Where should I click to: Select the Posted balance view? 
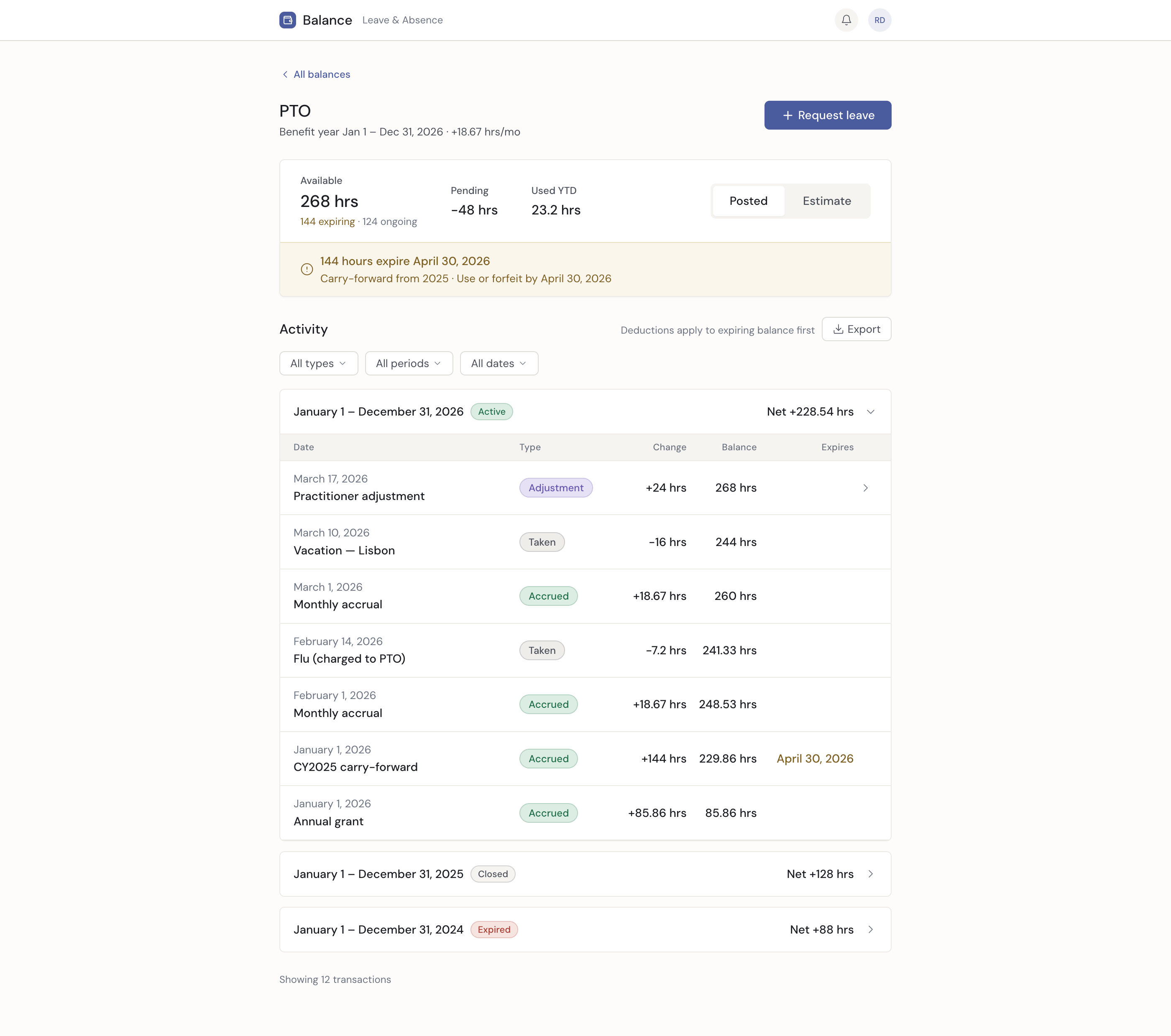point(748,201)
